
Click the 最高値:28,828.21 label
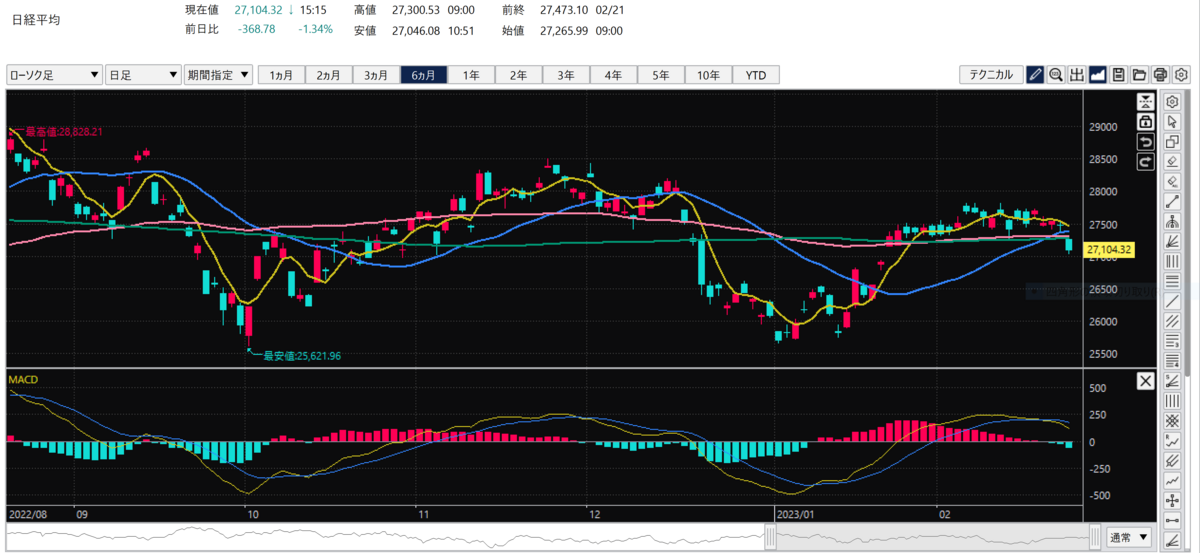[64, 131]
